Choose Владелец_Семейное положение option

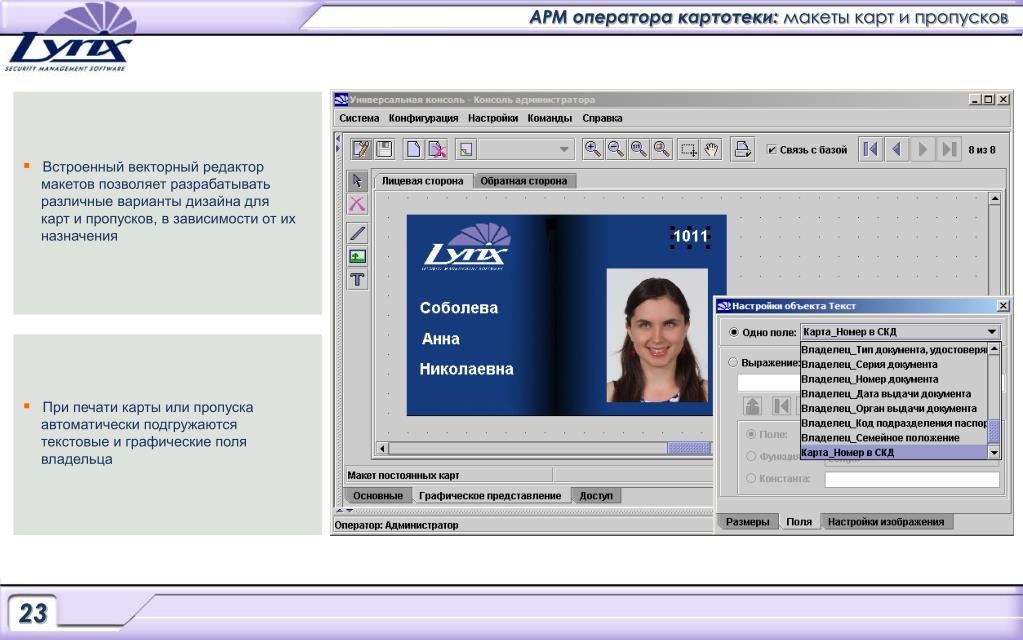(x=894, y=438)
